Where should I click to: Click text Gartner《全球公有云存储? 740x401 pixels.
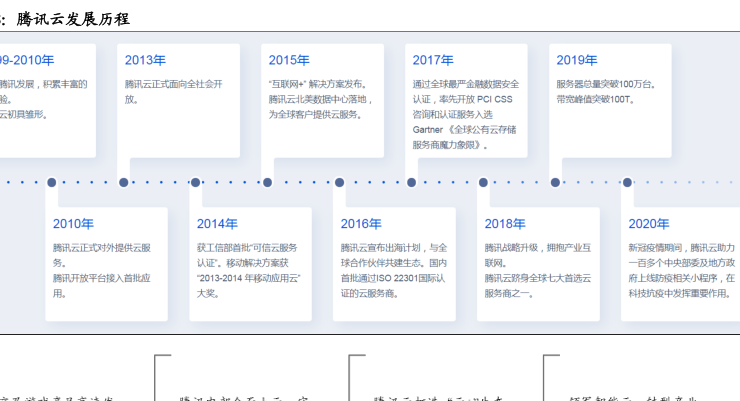click(464, 129)
